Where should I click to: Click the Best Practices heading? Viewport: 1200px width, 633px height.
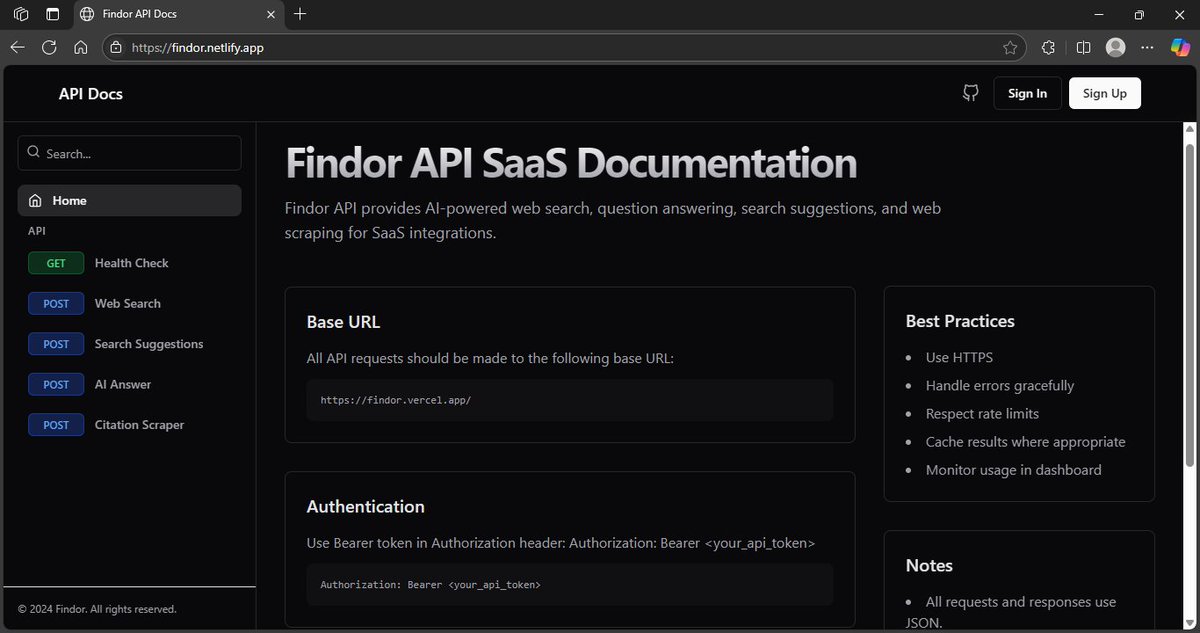[960, 321]
